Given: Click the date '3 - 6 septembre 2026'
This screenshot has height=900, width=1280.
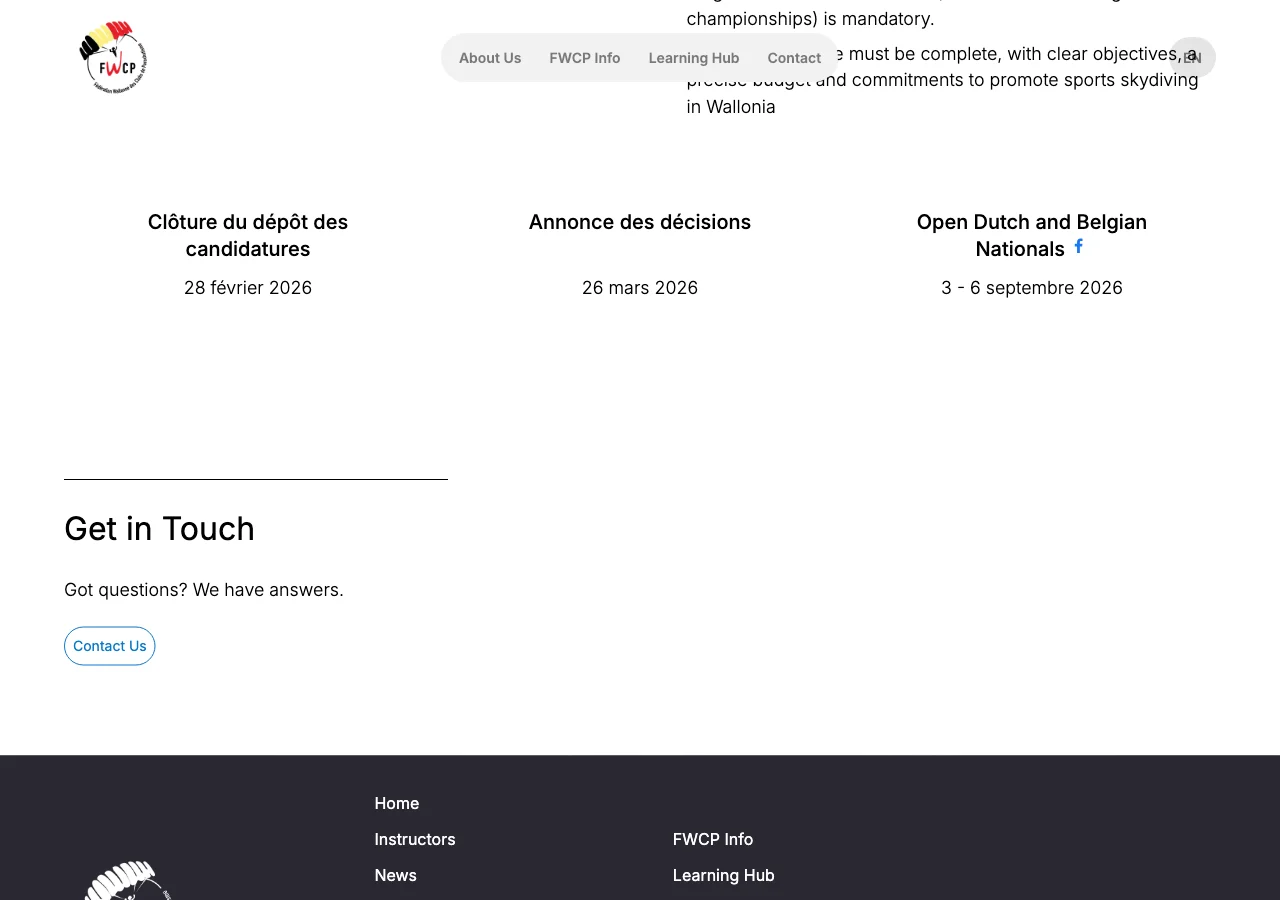Looking at the screenshot, I should [x=1032, y=288].
